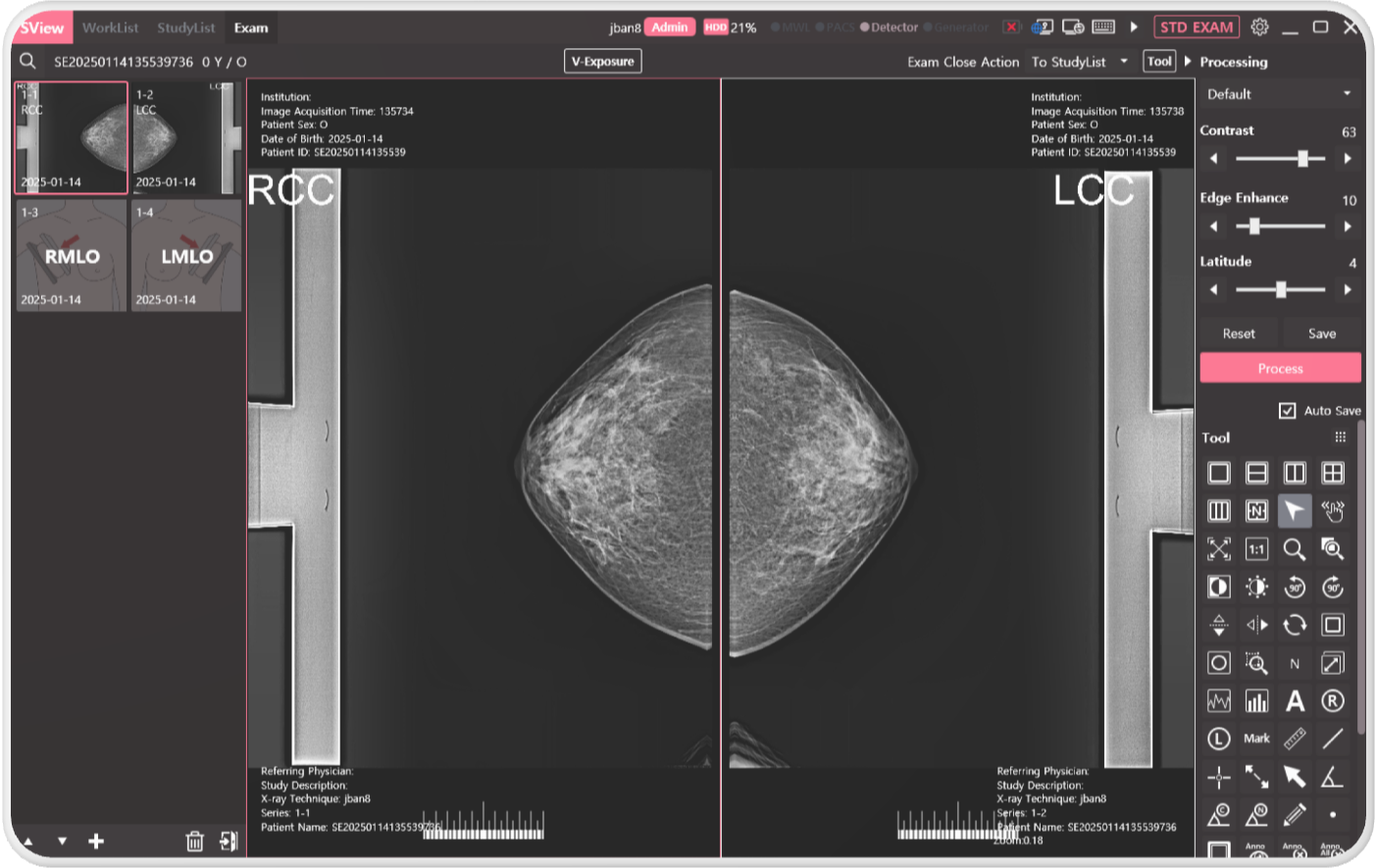Click the Save button
The image size is (1376, 868).
click(x=1322, y=333)
